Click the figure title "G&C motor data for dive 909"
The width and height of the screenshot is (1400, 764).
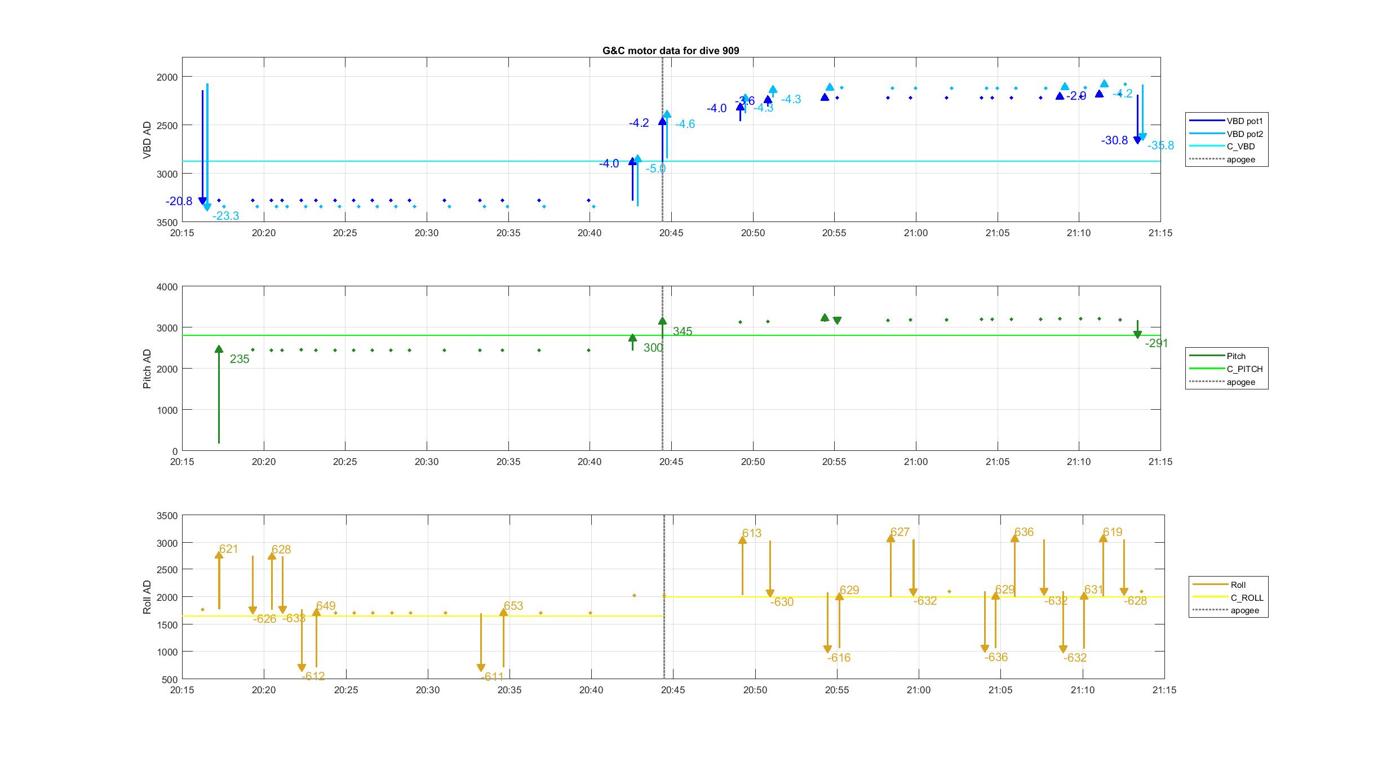671,50
